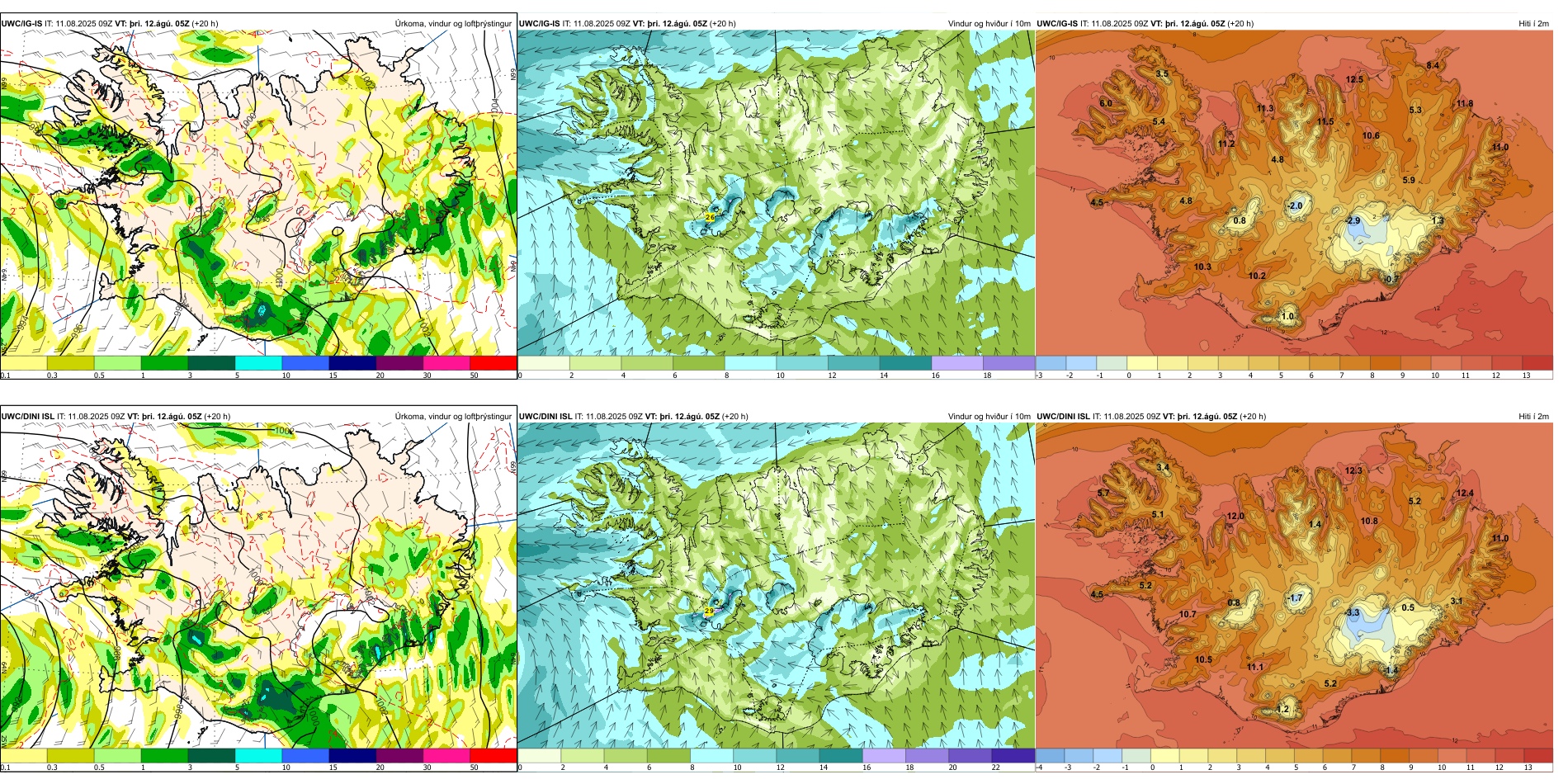Click temperature value 10.7 on DINI map

pyautogui.click(x=1187, y=615)
